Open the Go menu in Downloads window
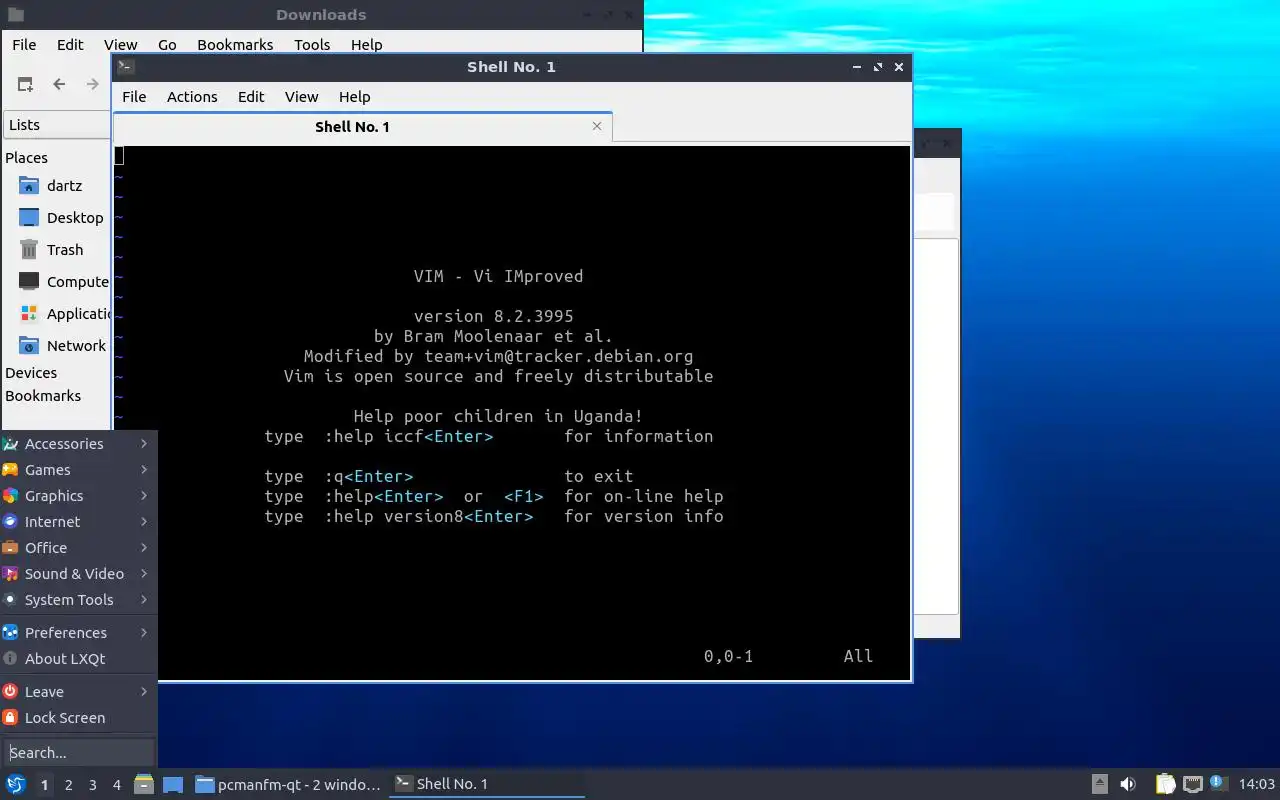The width and height of the screenshot is (1280, 800). (x=167, y=45)
